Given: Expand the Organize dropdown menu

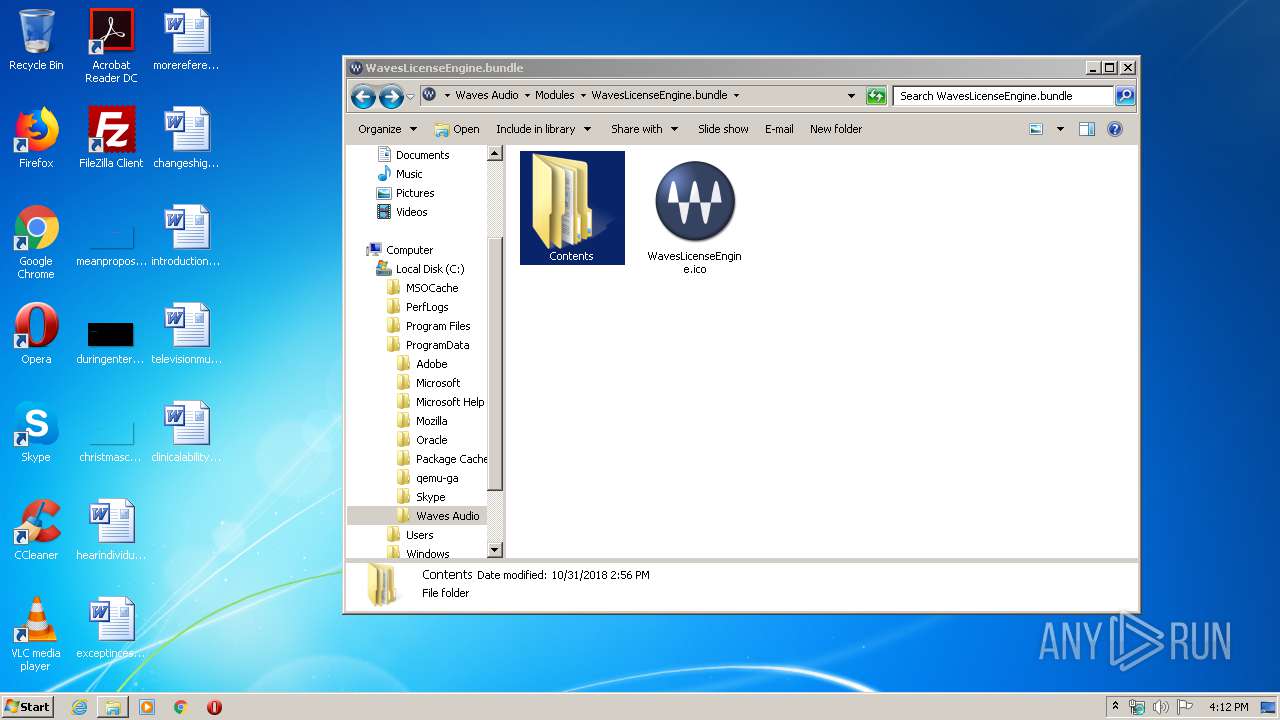Looking at the screenshot, I should pos(387,129).
